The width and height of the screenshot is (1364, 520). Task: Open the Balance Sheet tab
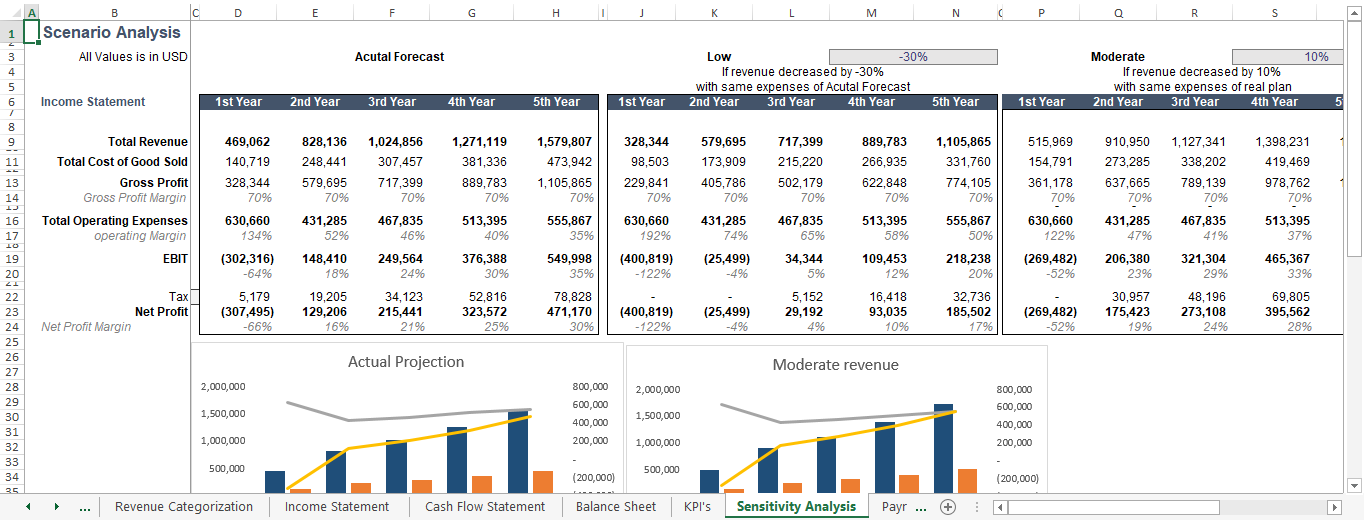[616, 507]
